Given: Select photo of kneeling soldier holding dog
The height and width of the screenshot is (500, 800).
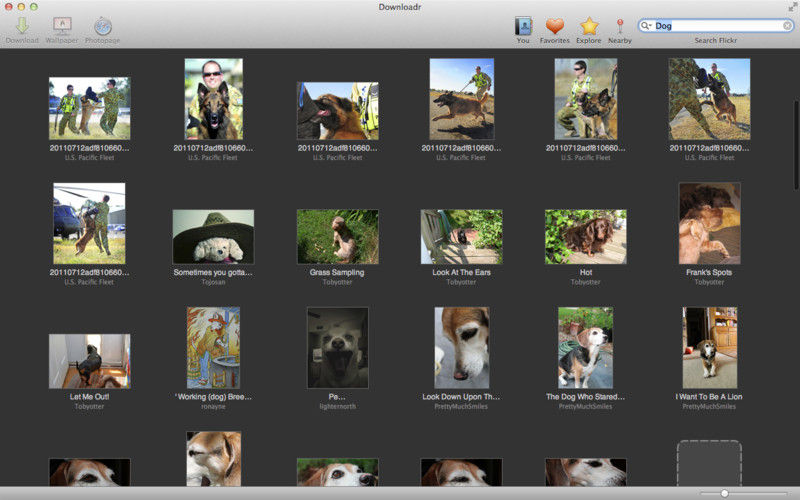Looking at the screenshot, I should [x=586, y=99].
